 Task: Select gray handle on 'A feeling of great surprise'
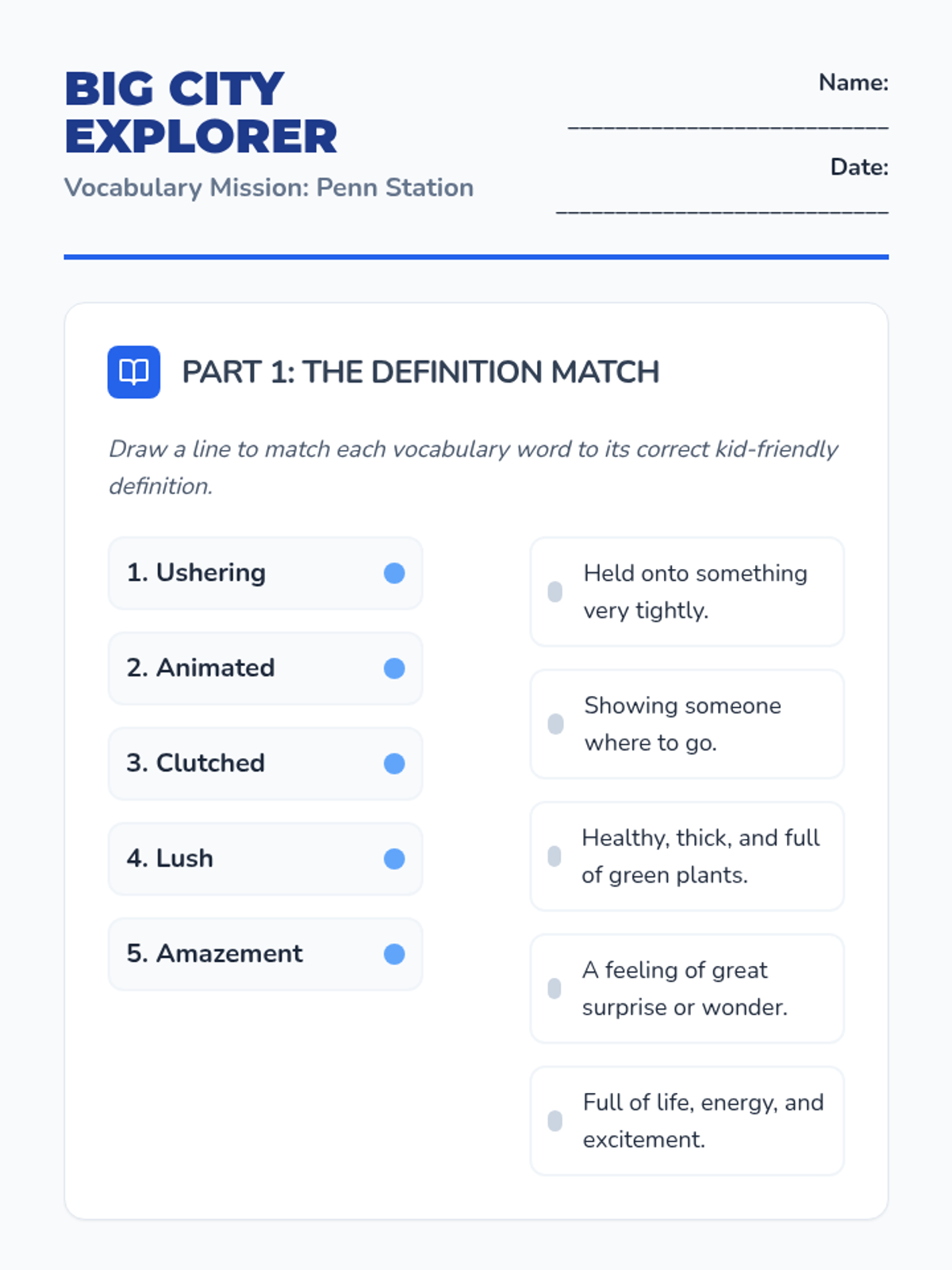coord(555,988)
